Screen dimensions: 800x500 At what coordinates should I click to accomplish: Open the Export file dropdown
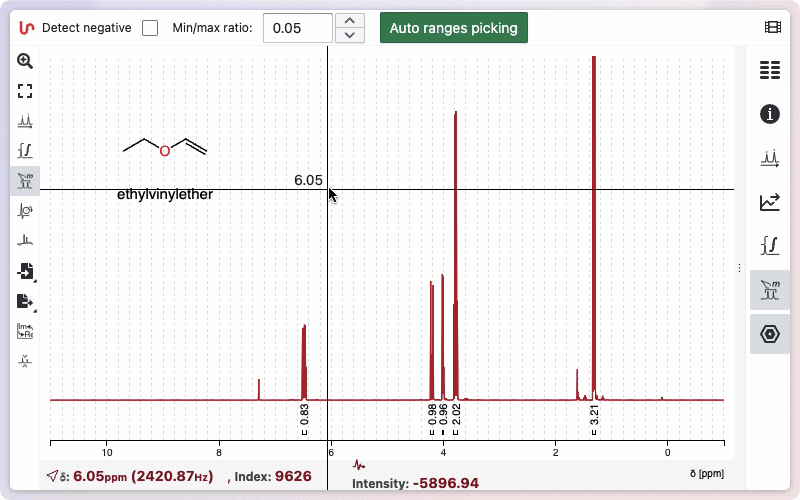25,301
